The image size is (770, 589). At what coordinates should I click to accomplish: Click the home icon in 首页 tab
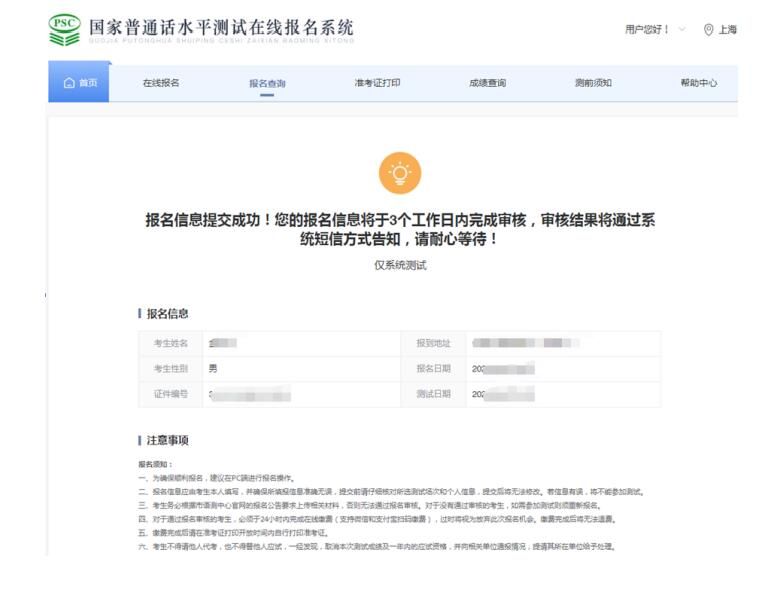click(69, 83)
